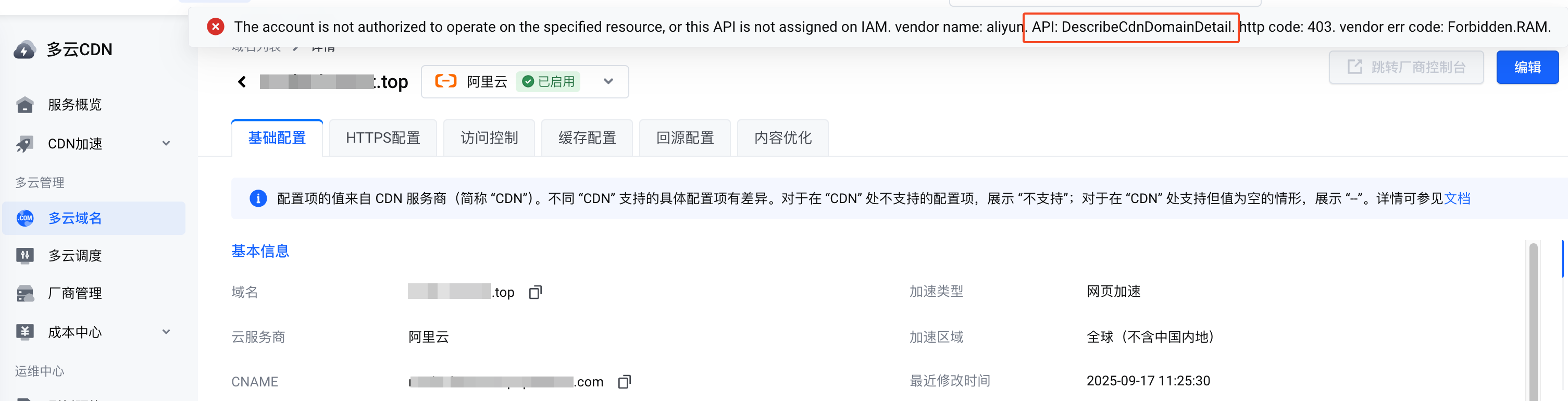Open the 回源配置 tab
Screen dimensions: 1568x401
coord(685,138)
